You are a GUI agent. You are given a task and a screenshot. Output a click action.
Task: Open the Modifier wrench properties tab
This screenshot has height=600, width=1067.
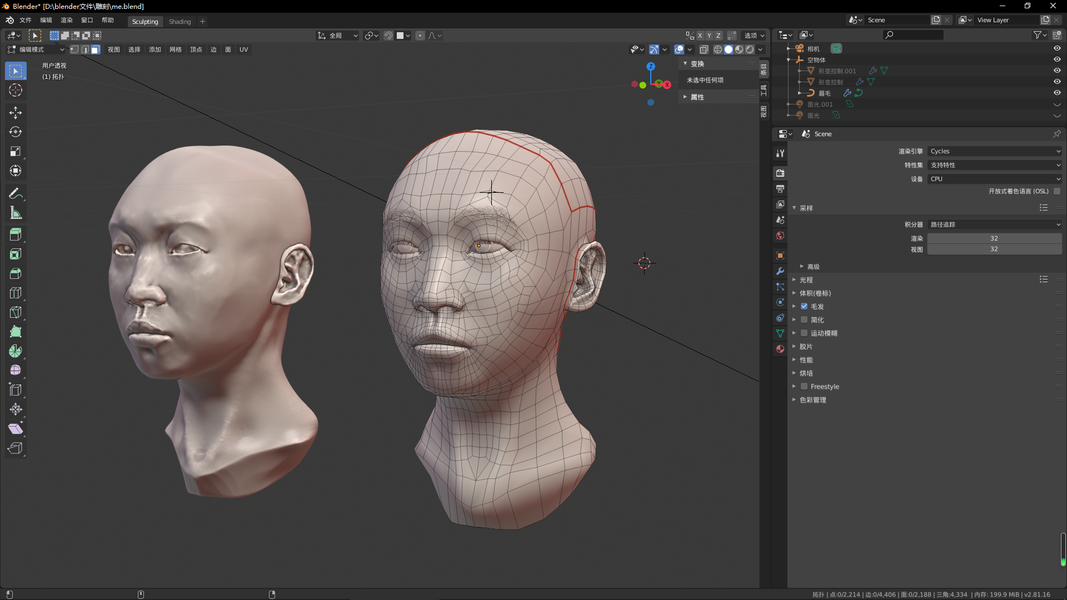tap(780, 271)
